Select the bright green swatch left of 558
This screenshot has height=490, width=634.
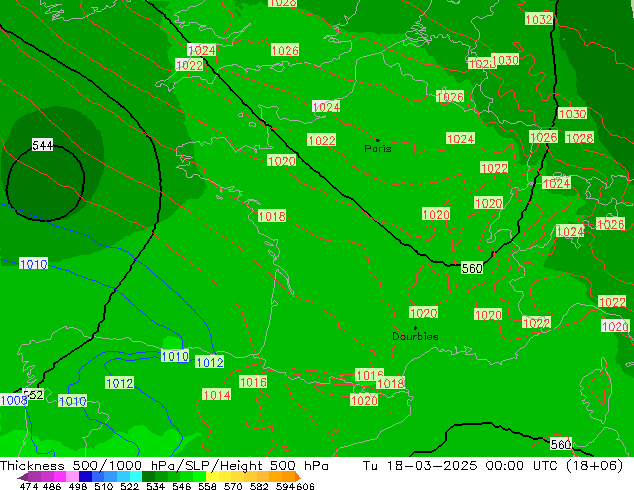pyautogui.click(x=199, y=477)
